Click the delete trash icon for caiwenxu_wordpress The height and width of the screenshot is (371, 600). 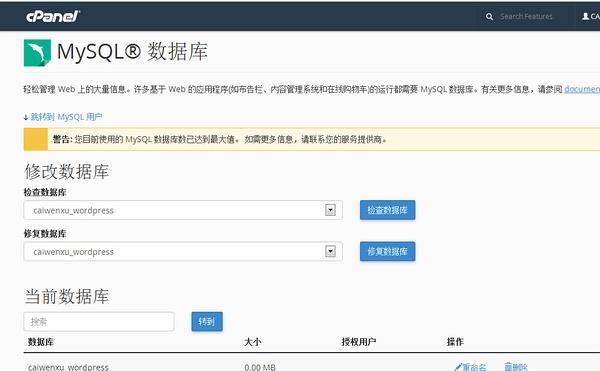tap(508, 366)
